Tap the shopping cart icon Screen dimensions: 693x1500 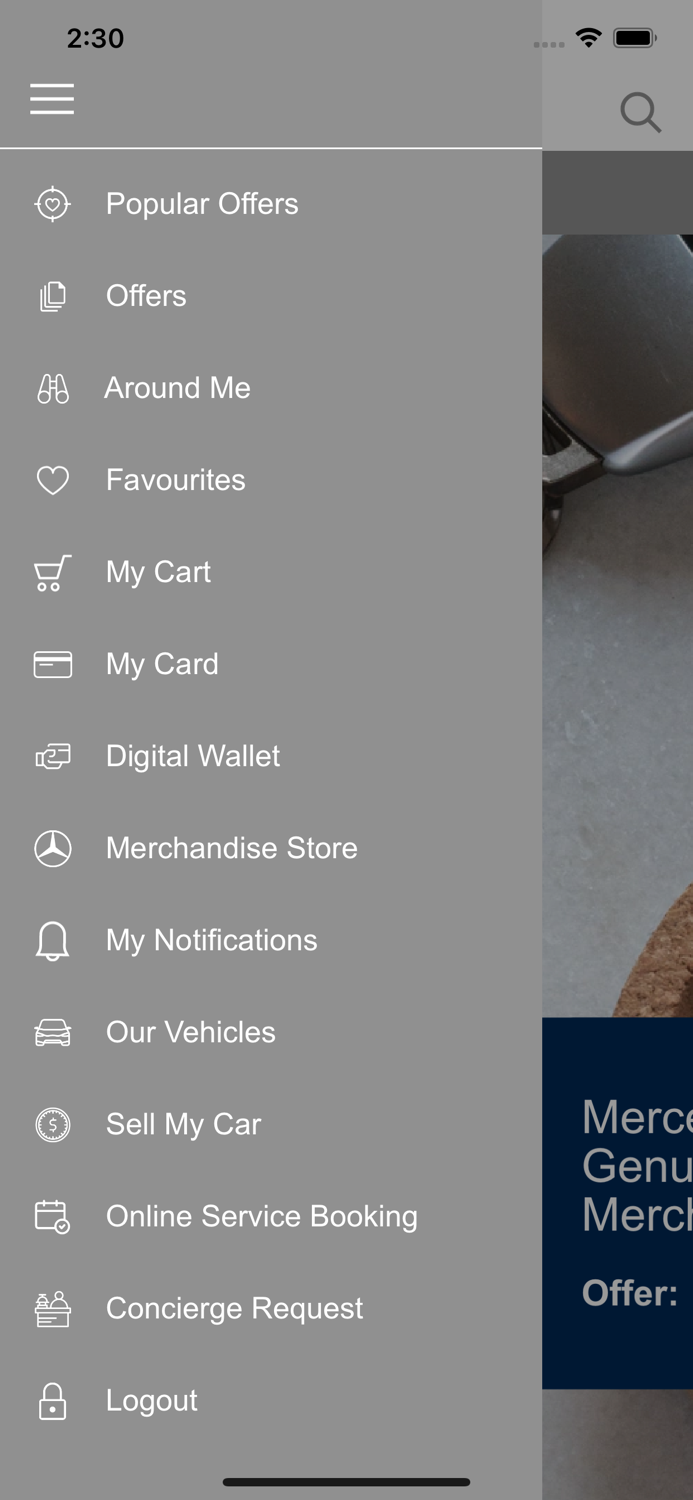53,572
